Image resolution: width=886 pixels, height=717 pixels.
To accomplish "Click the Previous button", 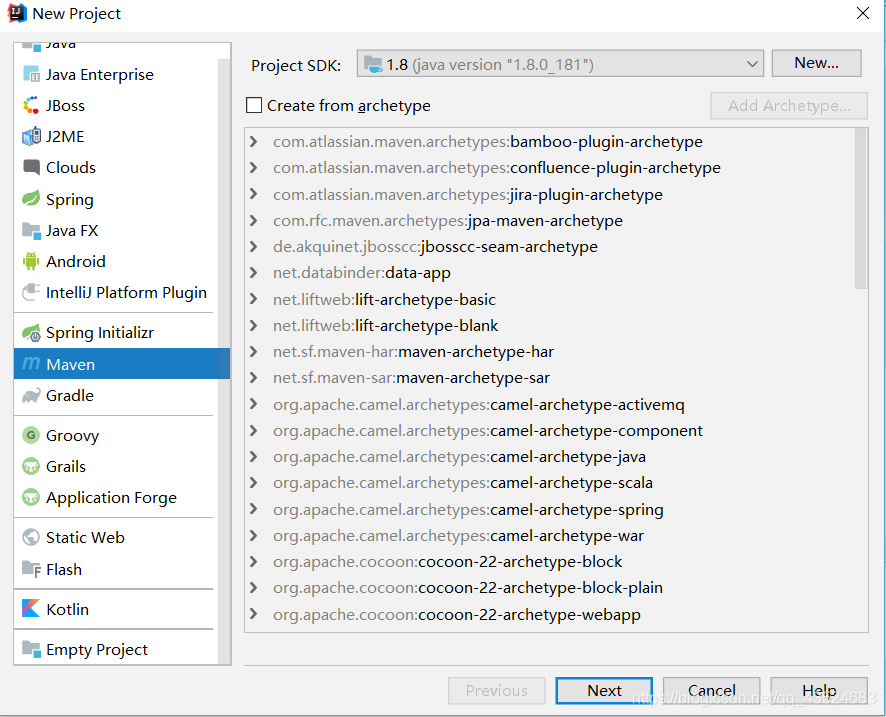I will (497, 690).
